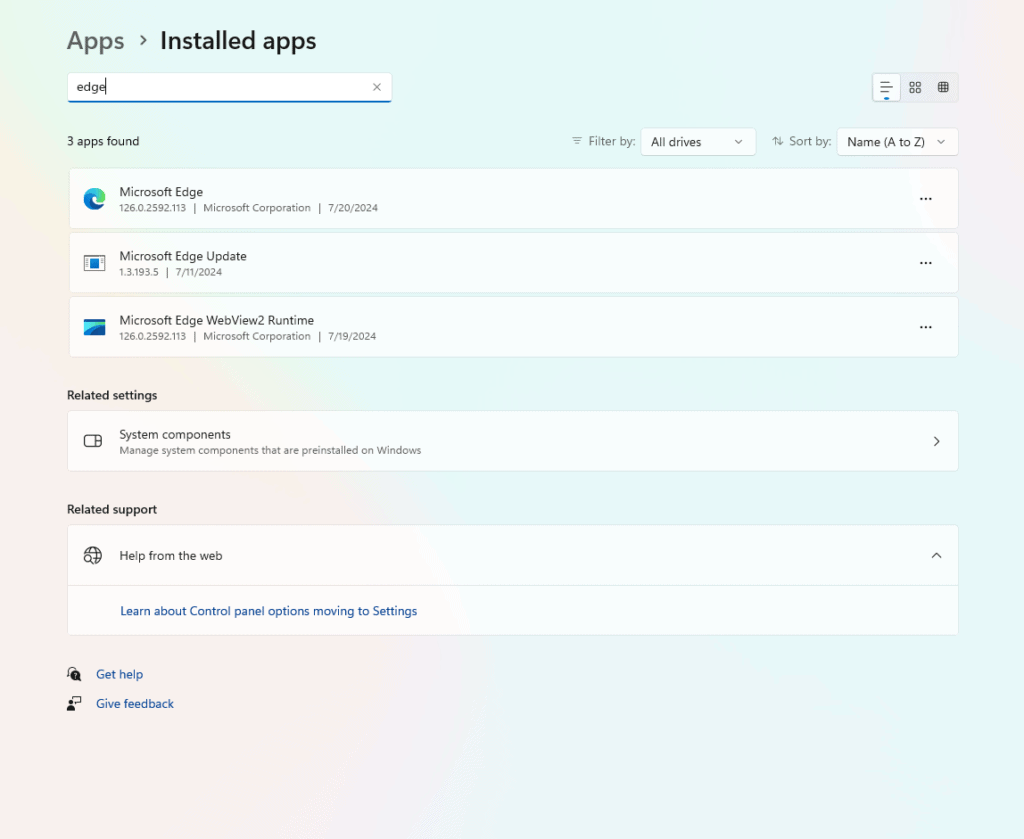Click the sort arrows icon
Image resolution: width=1024 pixels, height=839 pixels.
click(777, 141)
